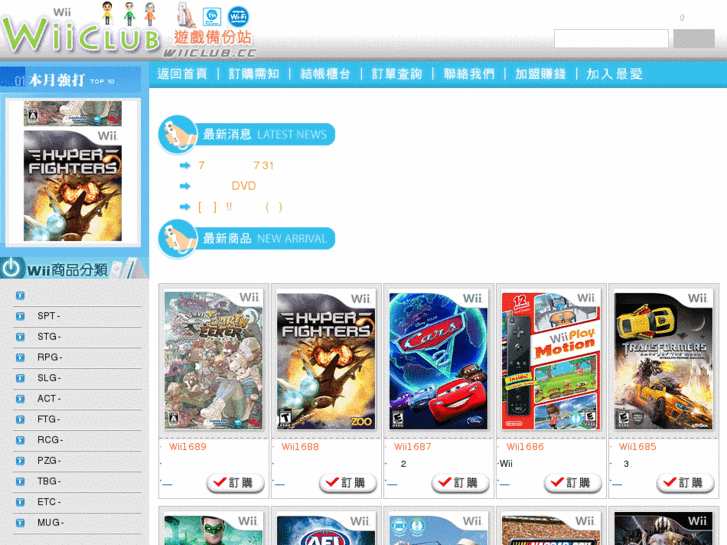Open the DVD news link
The height and width of the screenshot is (545, 727).
coord(243,186)
